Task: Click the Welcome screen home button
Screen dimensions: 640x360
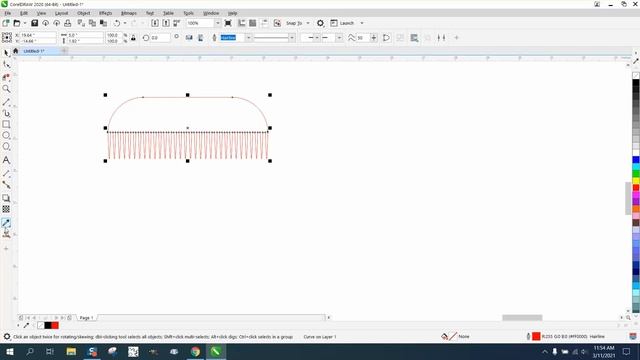Action: point(16,51)
